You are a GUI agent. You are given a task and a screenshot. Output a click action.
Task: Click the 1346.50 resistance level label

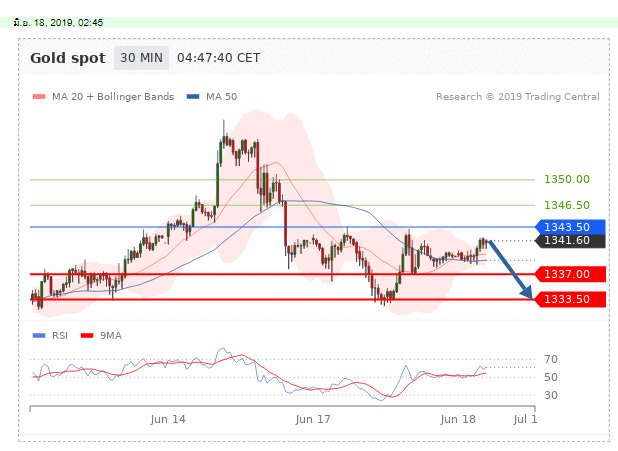coord(567,205)
